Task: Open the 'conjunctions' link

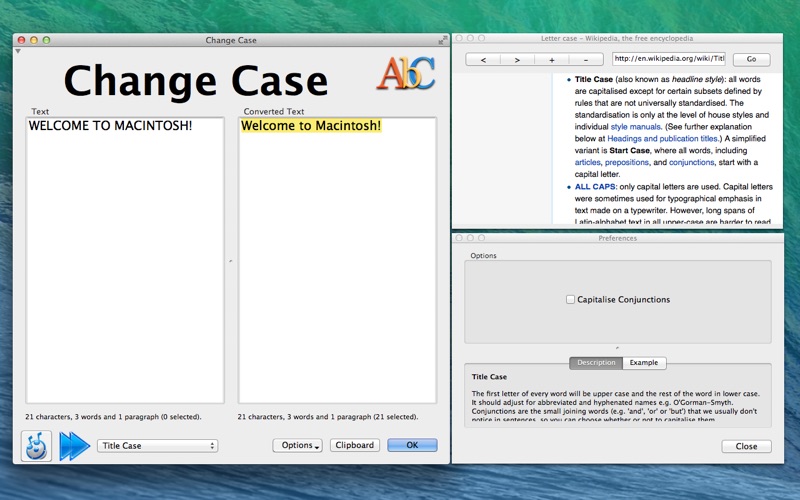Action: 691,162
